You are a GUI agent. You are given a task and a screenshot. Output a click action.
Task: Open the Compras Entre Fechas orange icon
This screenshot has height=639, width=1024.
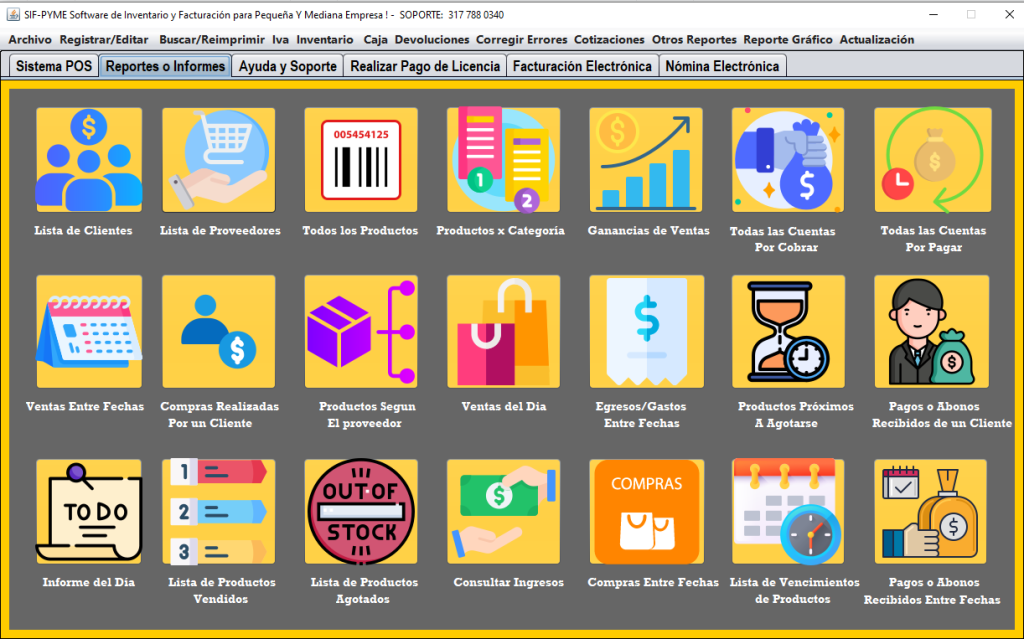coord(647,511)
